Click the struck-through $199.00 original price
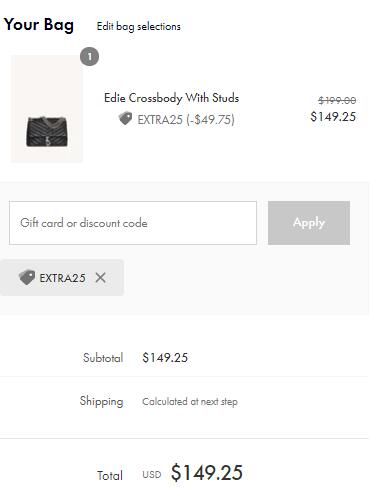This screenshot has height=487, width=375. point(337,100)
